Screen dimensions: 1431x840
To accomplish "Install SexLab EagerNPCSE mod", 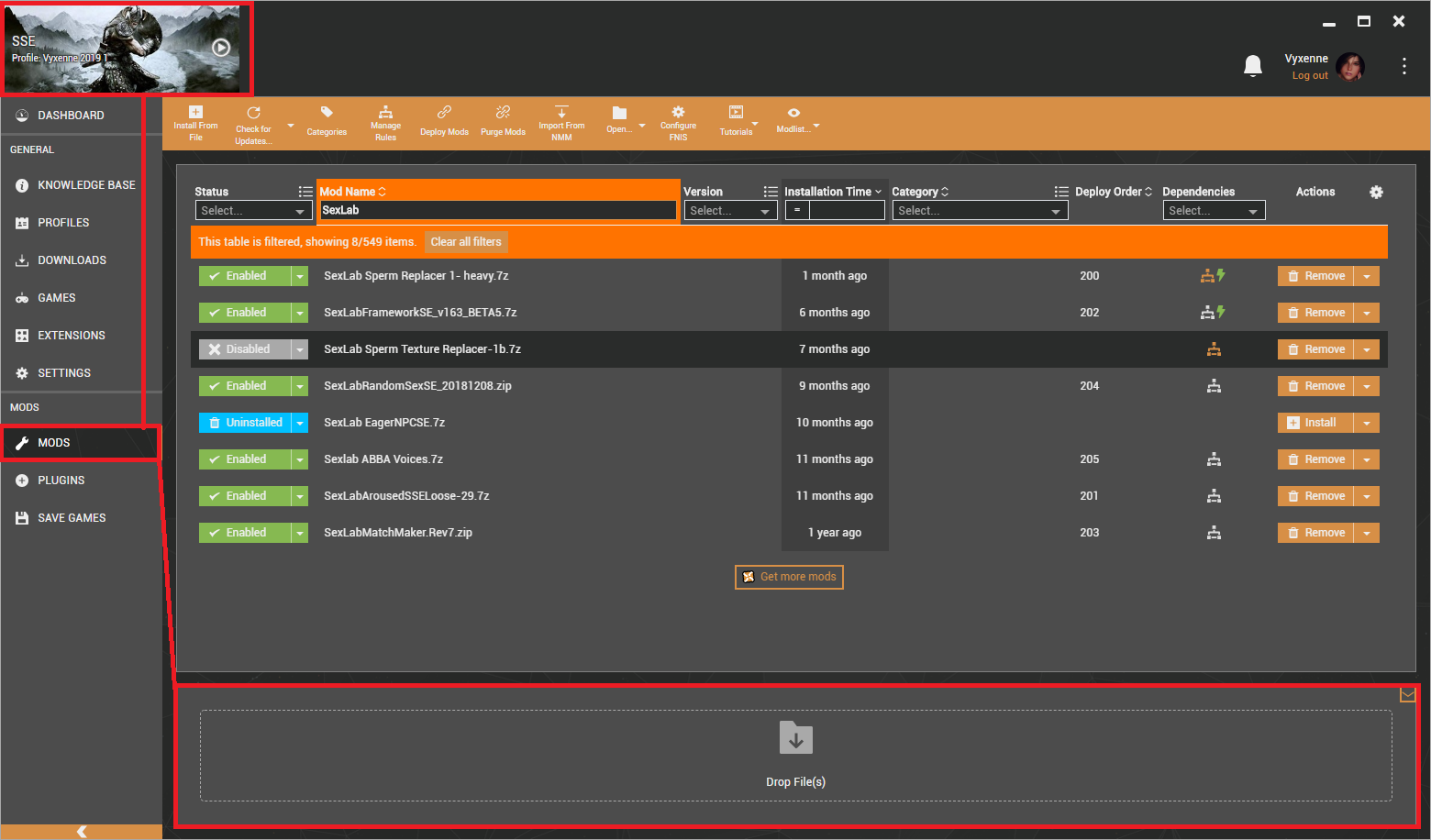I will tap(1315, 422).
